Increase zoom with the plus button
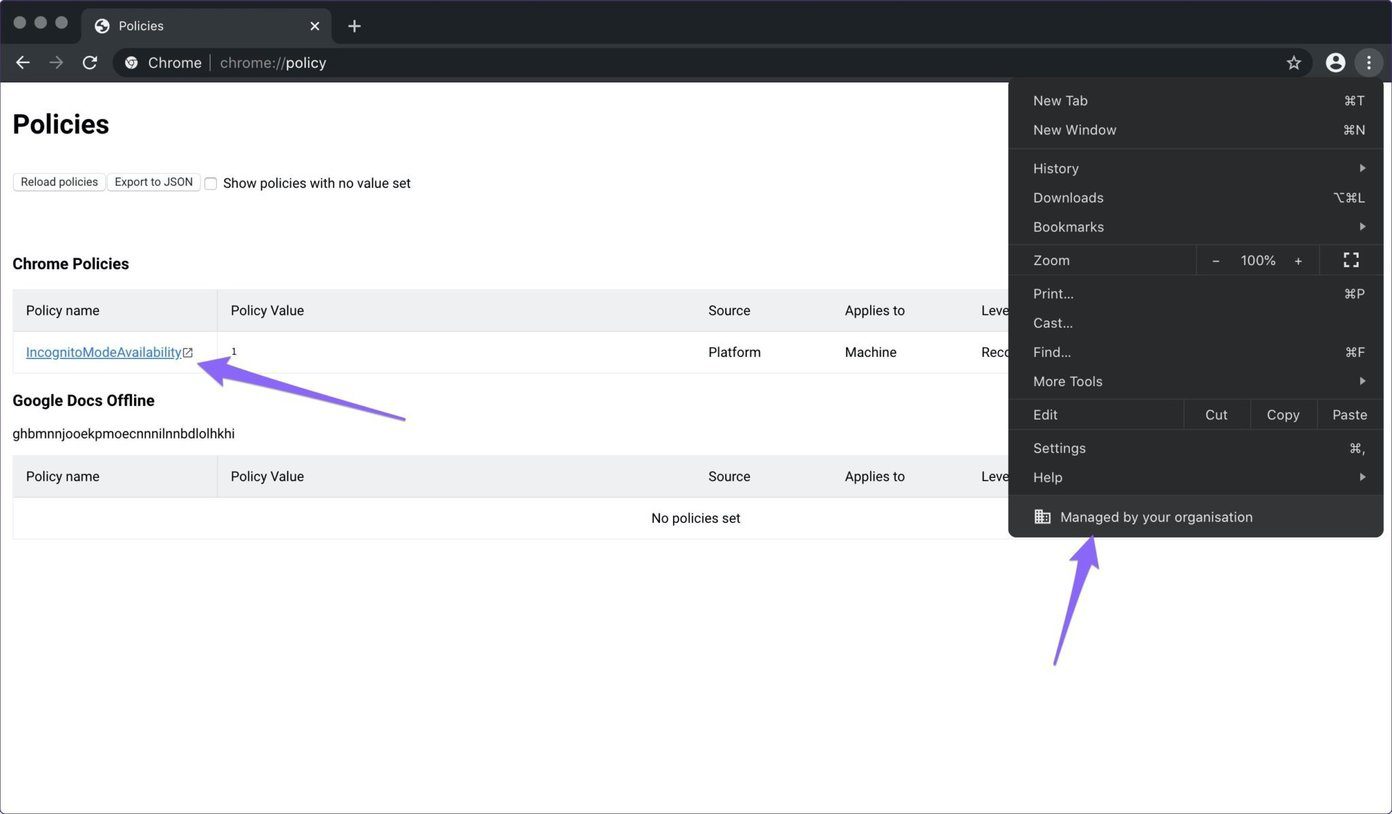 1298,260
